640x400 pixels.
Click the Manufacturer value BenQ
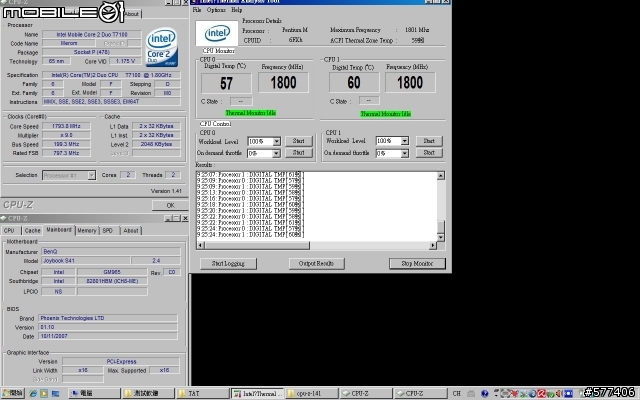point(111,251)
